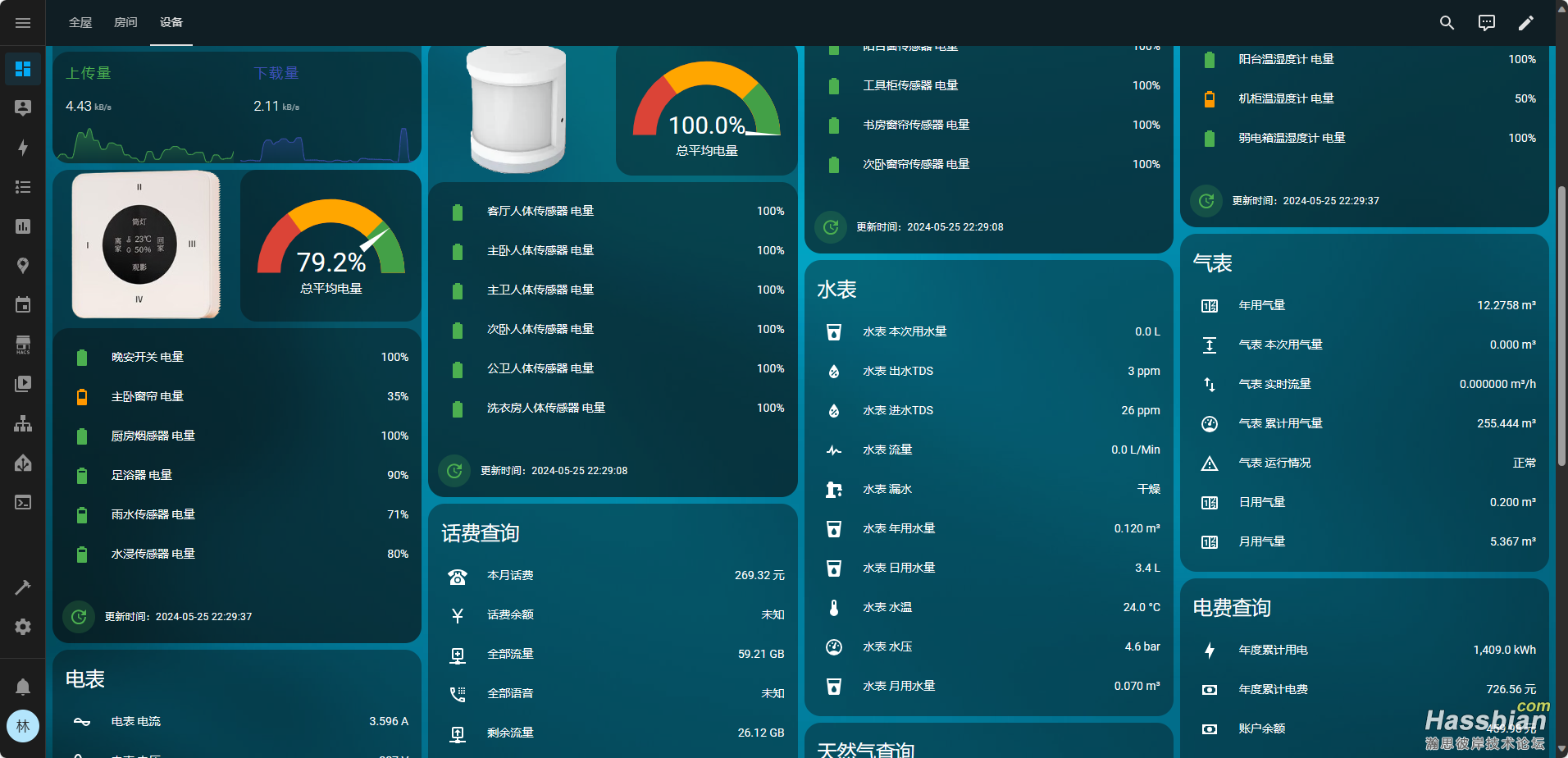Viewport: 1568px width, 758px height.
Task: Click the orange battery icon for 机柜温湿度计 电量
Action: coord(1210,99)
